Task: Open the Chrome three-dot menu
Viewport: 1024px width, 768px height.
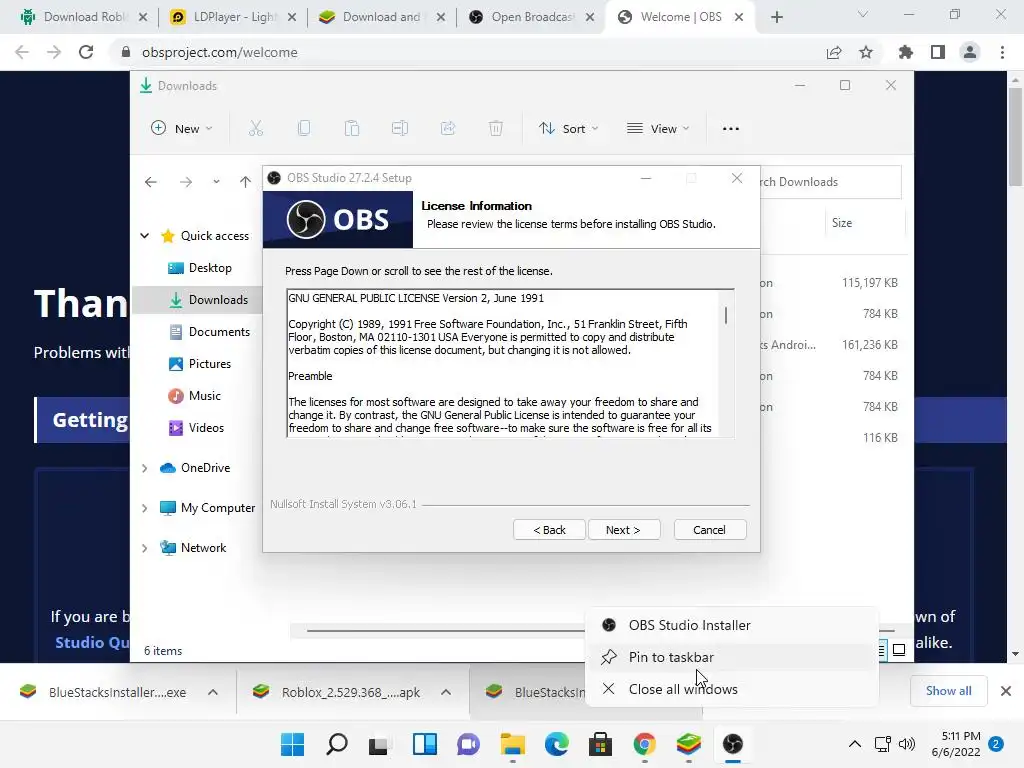Action: [x=1002, y=52]
